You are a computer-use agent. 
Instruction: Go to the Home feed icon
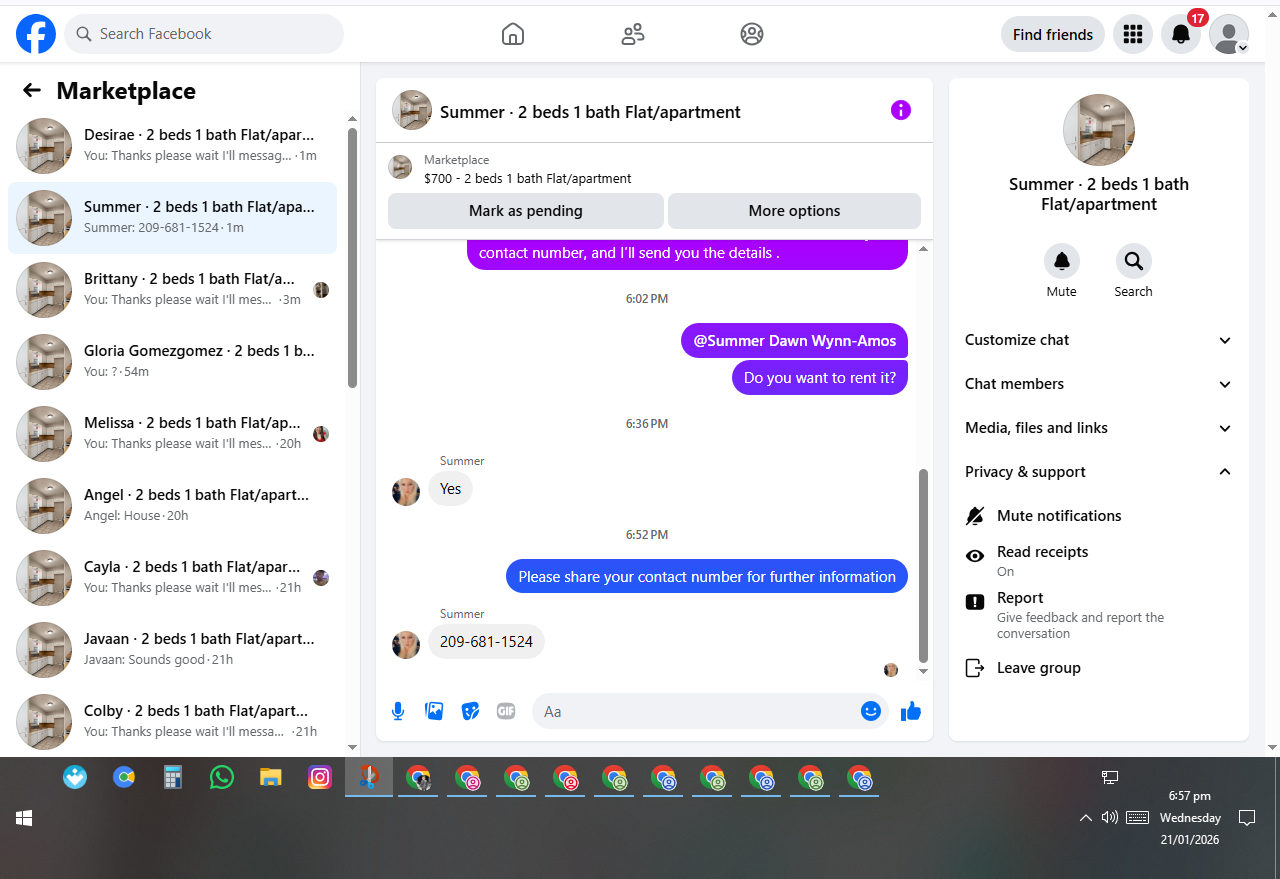513,34
